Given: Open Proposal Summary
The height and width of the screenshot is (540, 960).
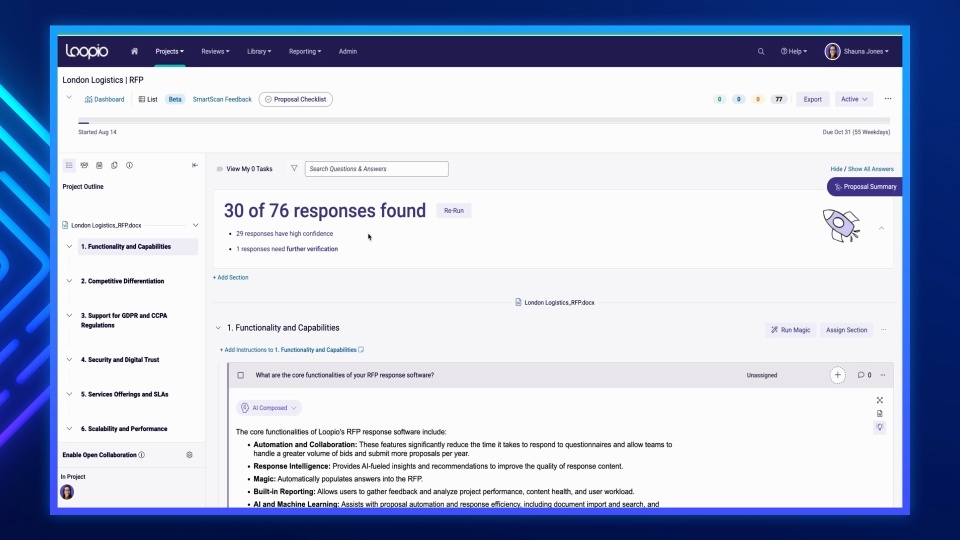Looking at the screenshot, I should (x=864, y=187).
